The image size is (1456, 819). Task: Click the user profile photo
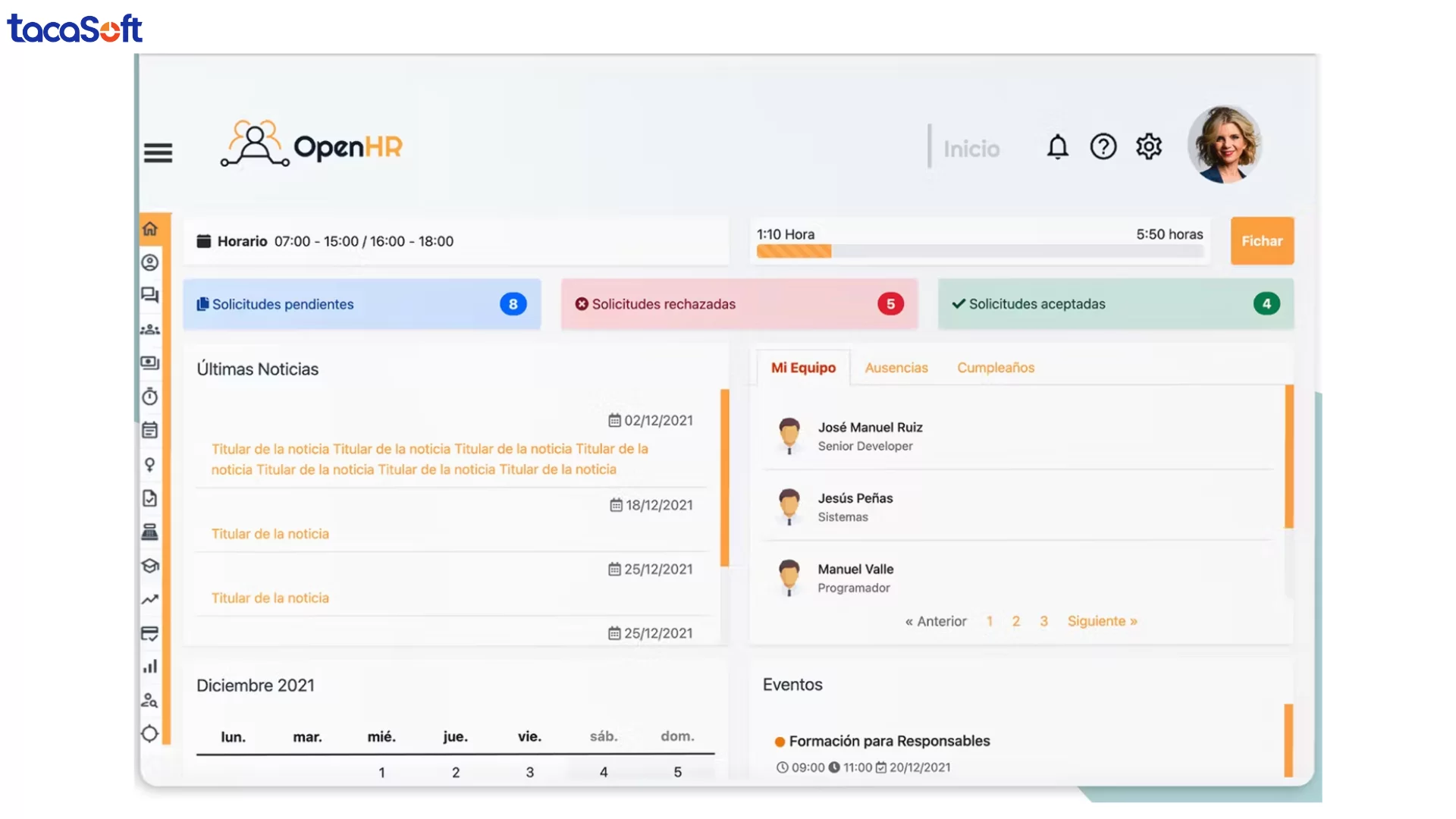(1224, 145)
